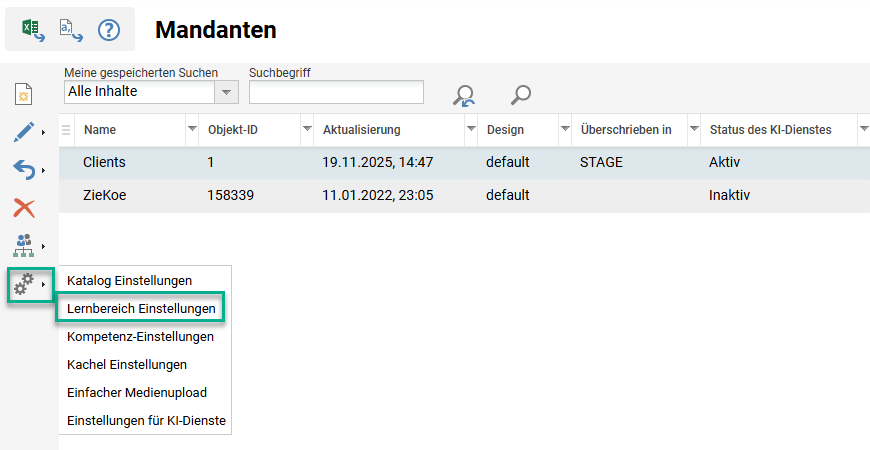The height and width of the screenshot is (450, 870).
Task: Click the default design cell of Clients
Action: tap(508, 163)
